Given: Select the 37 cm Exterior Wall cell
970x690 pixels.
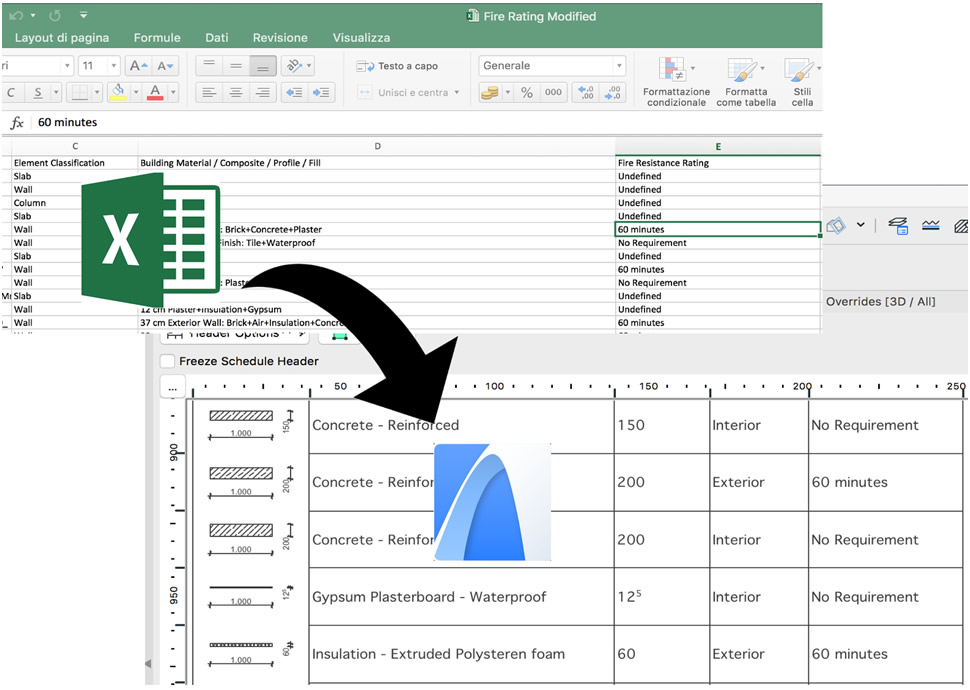Looking at the screenshot, I should pyautogui.click(x=377, y=322).
